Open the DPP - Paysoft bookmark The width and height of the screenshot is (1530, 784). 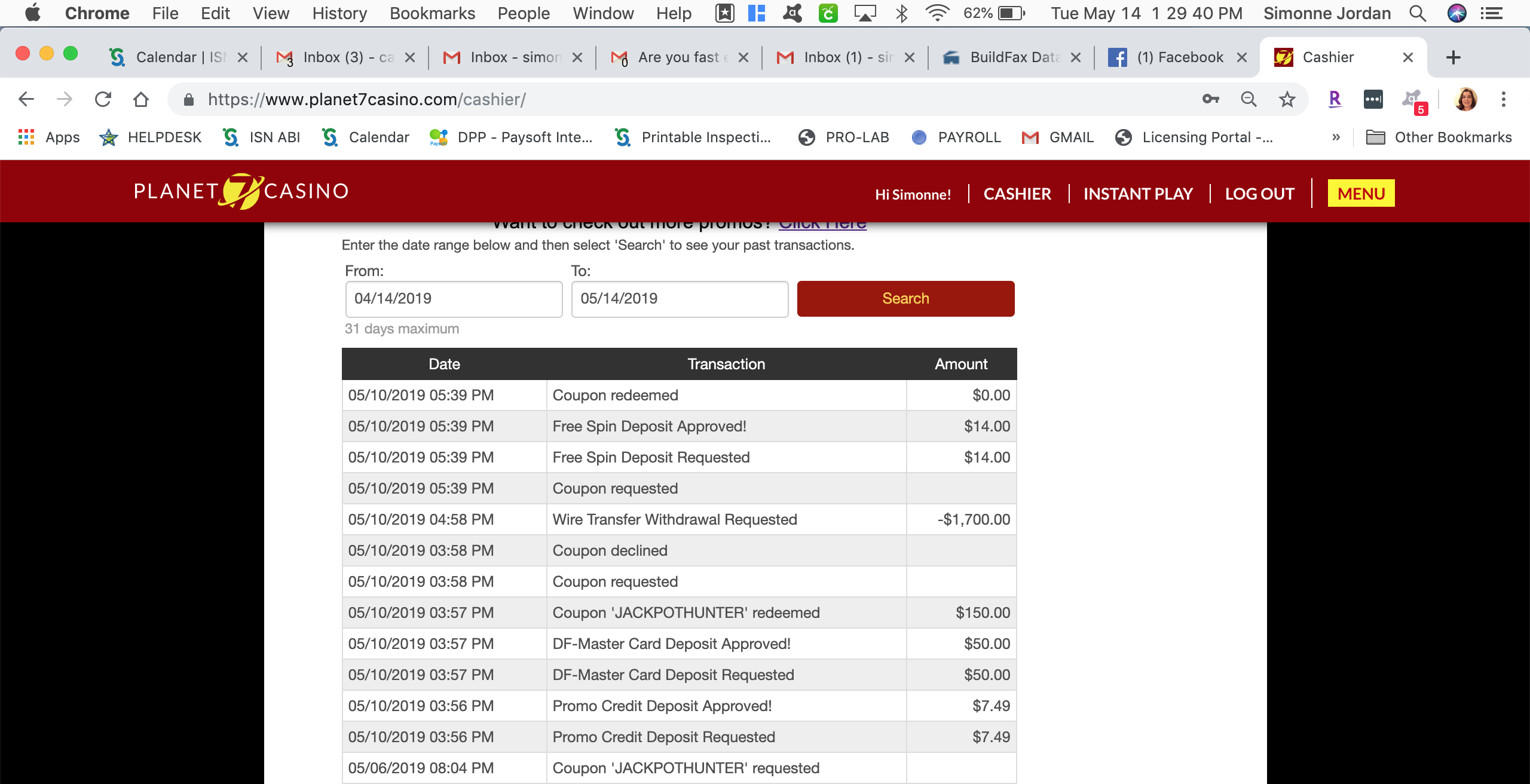pyautogui.click(x=511, y=137)
